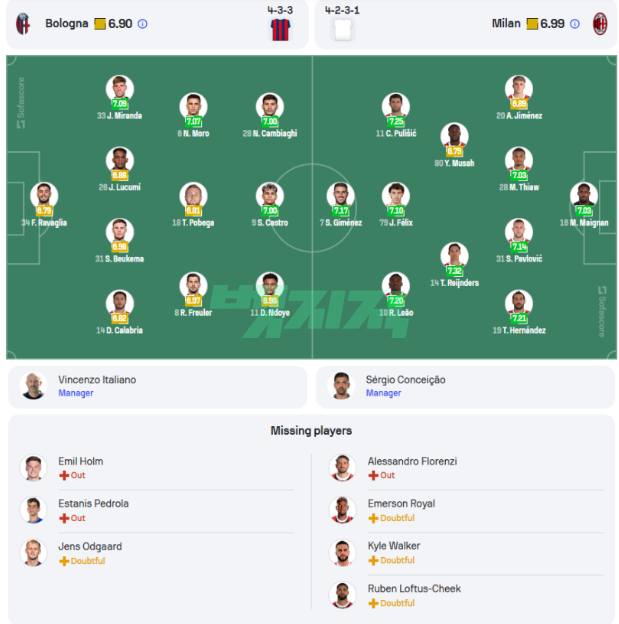This screenshot has width=619, height=624.
Task: Click Jens Odgaard's player photo
Action: coord(33,552)
